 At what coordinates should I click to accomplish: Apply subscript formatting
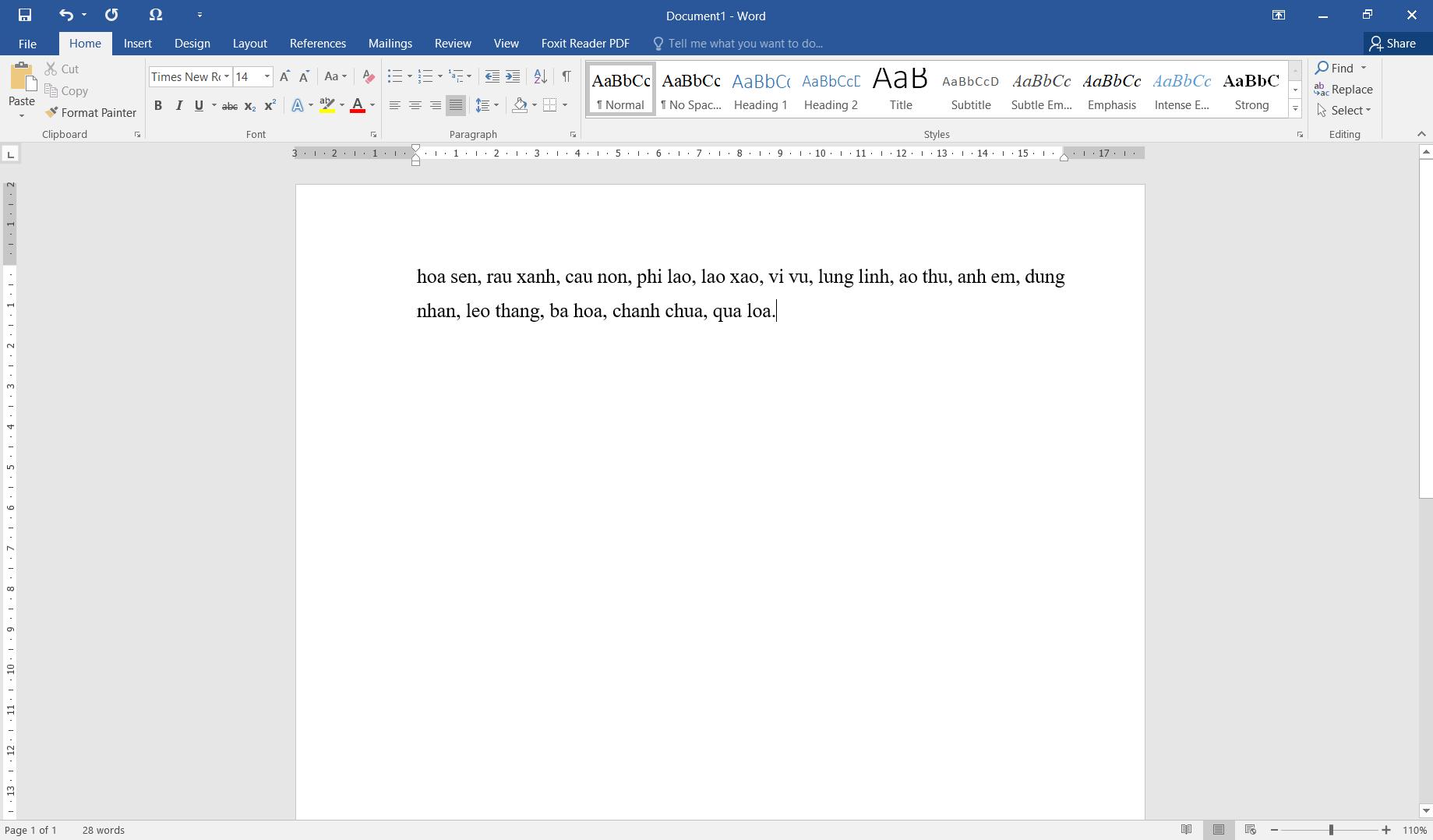[249, 105]
